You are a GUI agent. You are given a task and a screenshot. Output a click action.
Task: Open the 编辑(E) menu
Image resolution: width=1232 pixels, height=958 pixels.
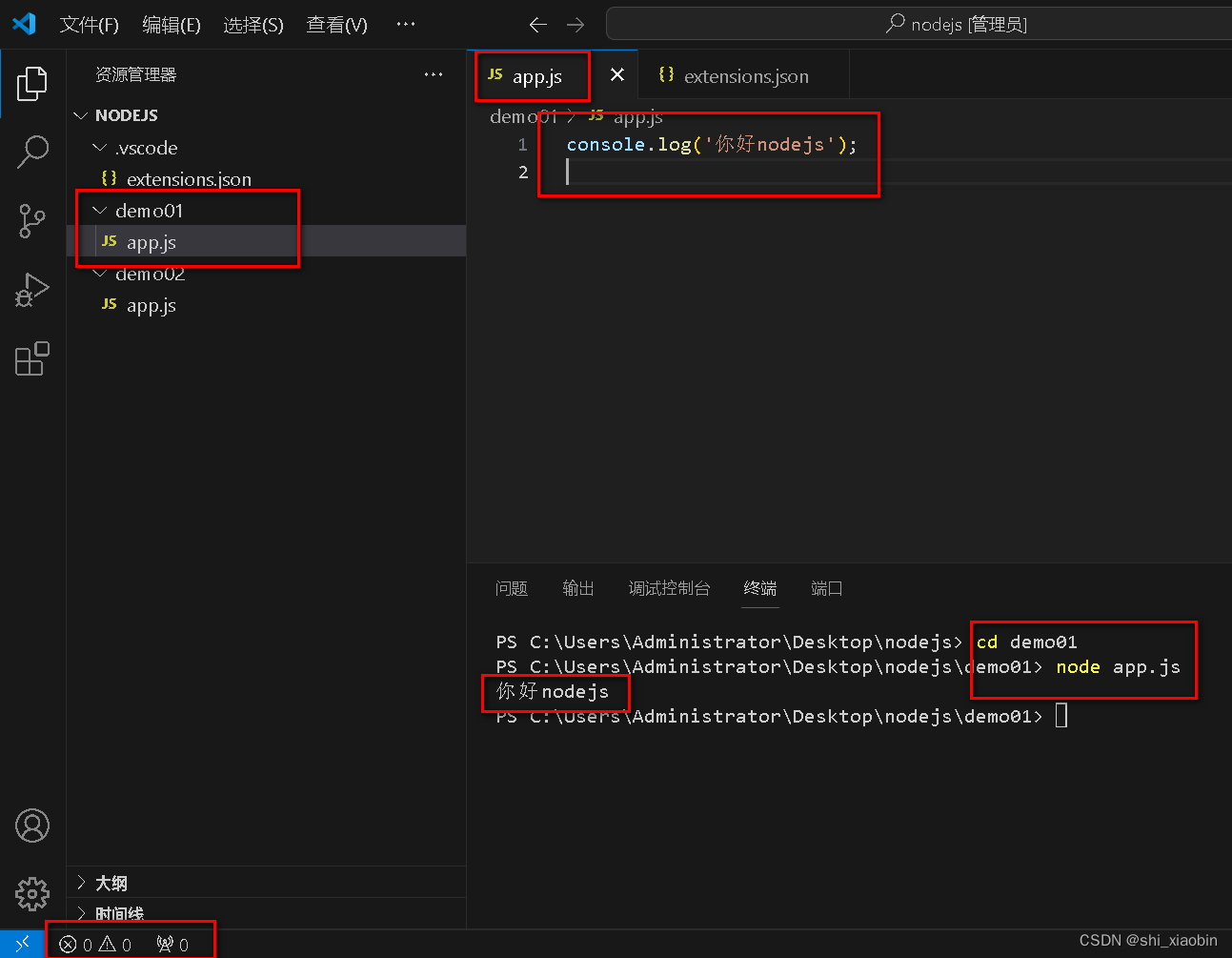pos(172,25)
